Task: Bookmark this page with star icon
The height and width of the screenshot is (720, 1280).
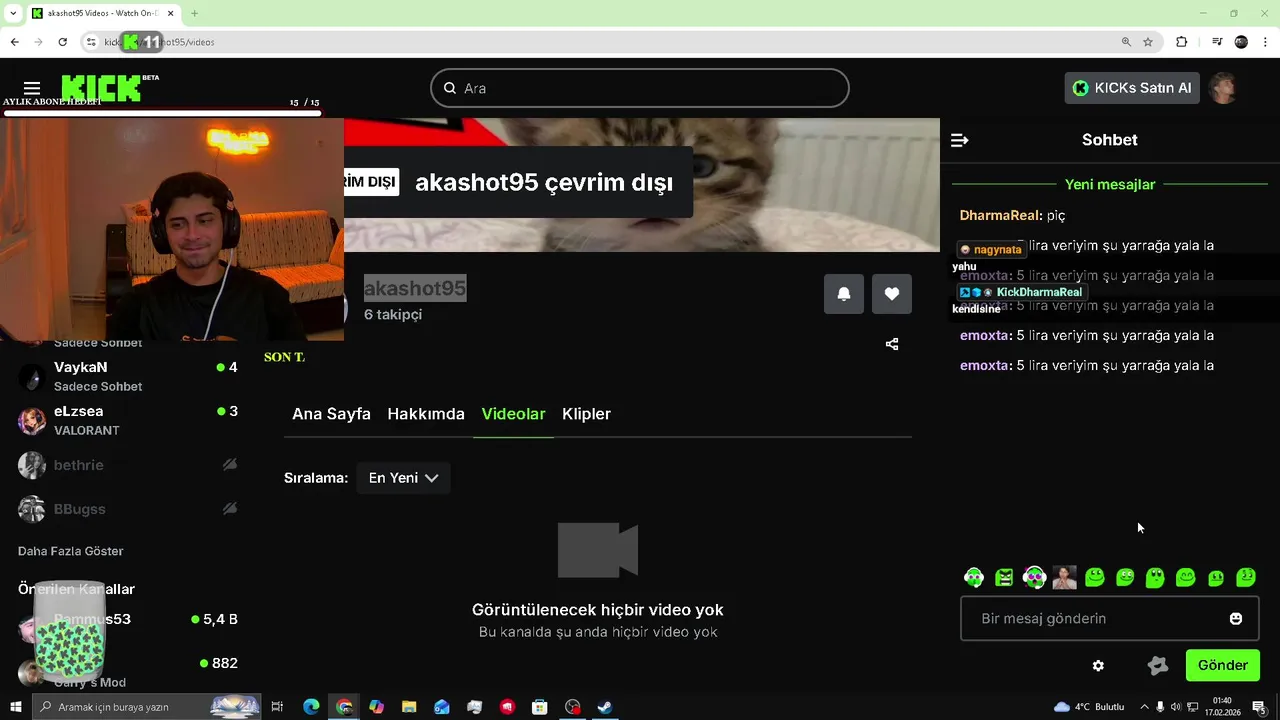Action: [1148, 42]
